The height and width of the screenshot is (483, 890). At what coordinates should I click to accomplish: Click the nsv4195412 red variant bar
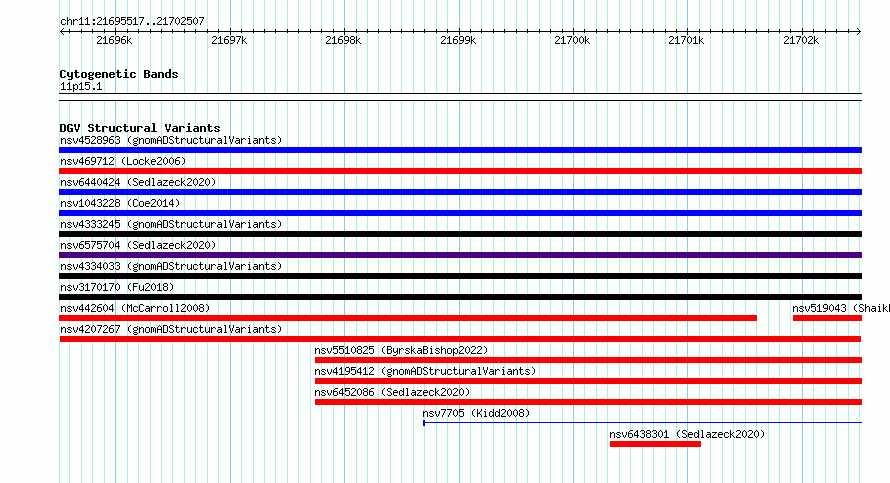[589, 381]
